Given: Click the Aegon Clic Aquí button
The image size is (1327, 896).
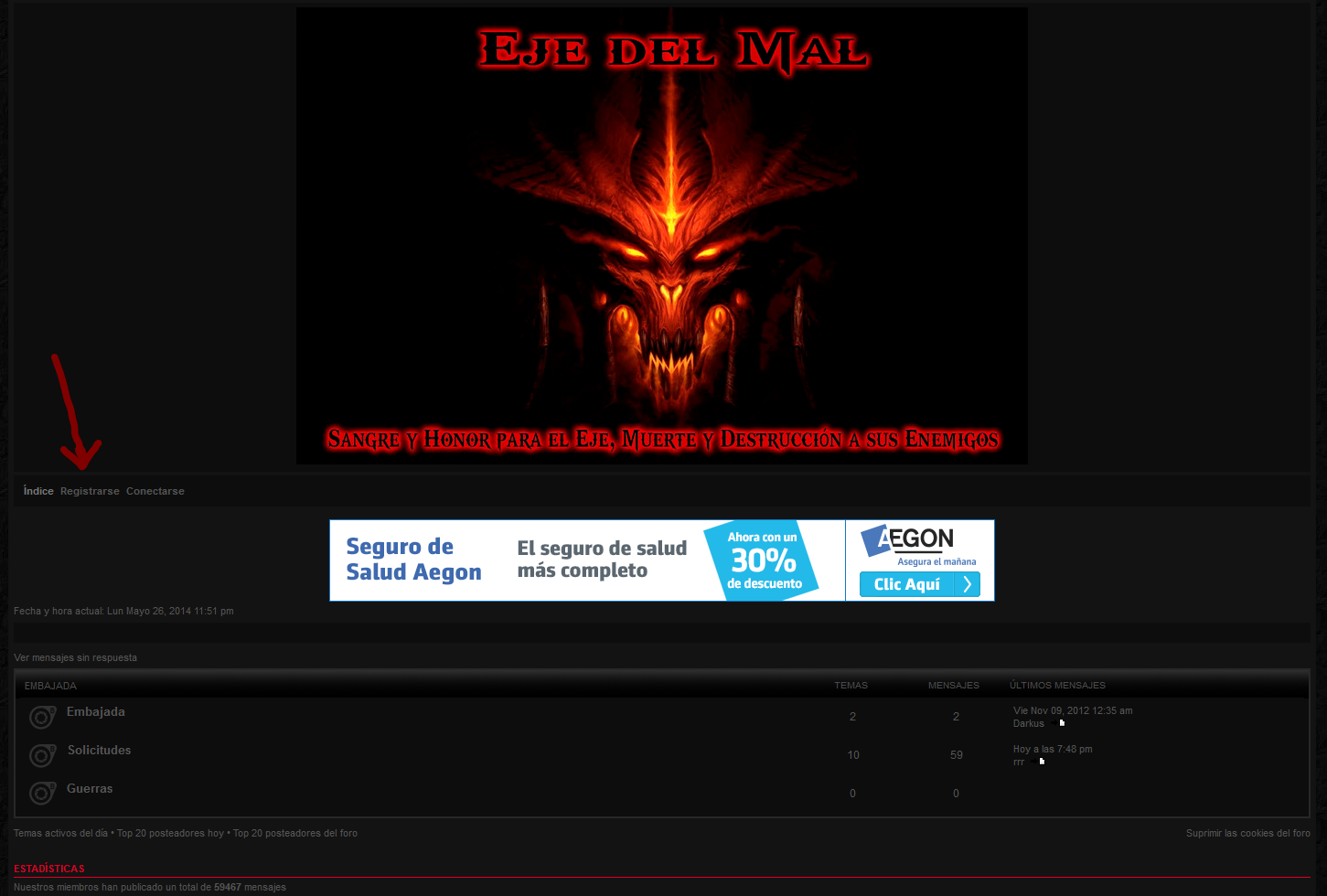Looking at the screenshot, I should [x=919, y=584].
